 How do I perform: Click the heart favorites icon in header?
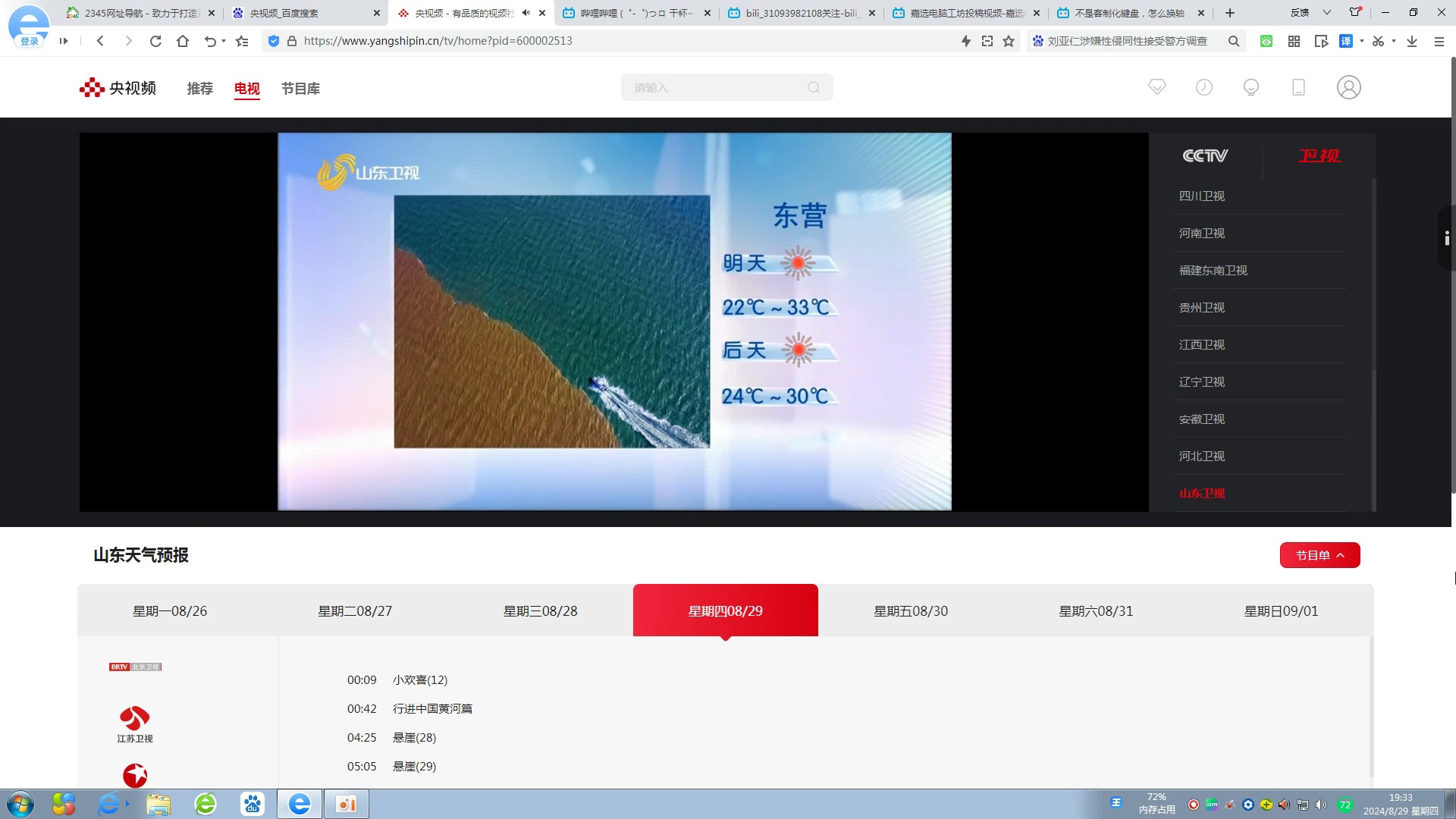(1157, 87)
